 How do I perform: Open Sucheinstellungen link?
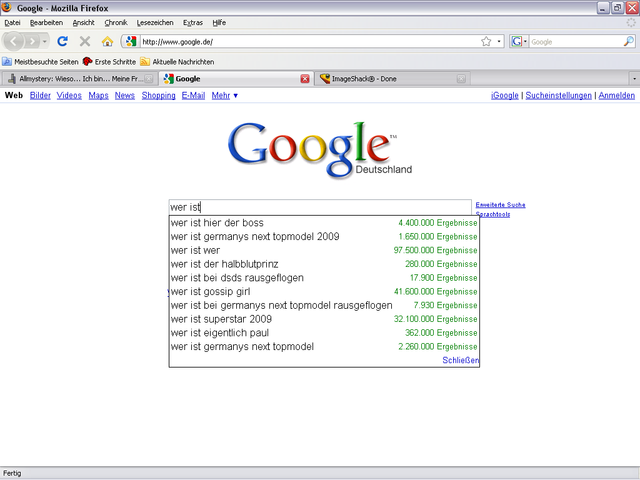(558, 96)
